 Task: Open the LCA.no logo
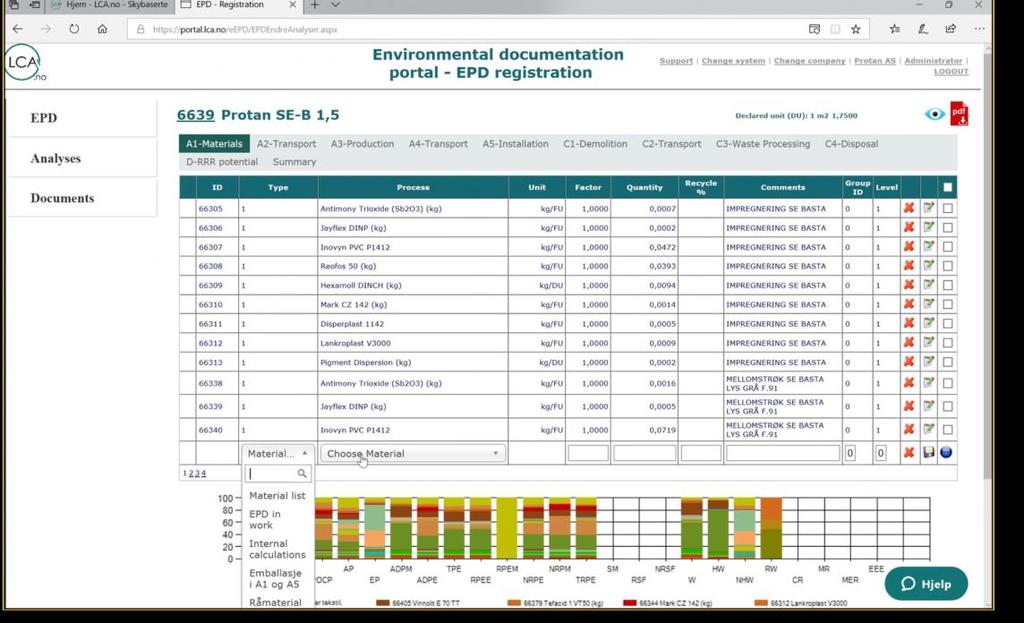[x=25, y=63]
